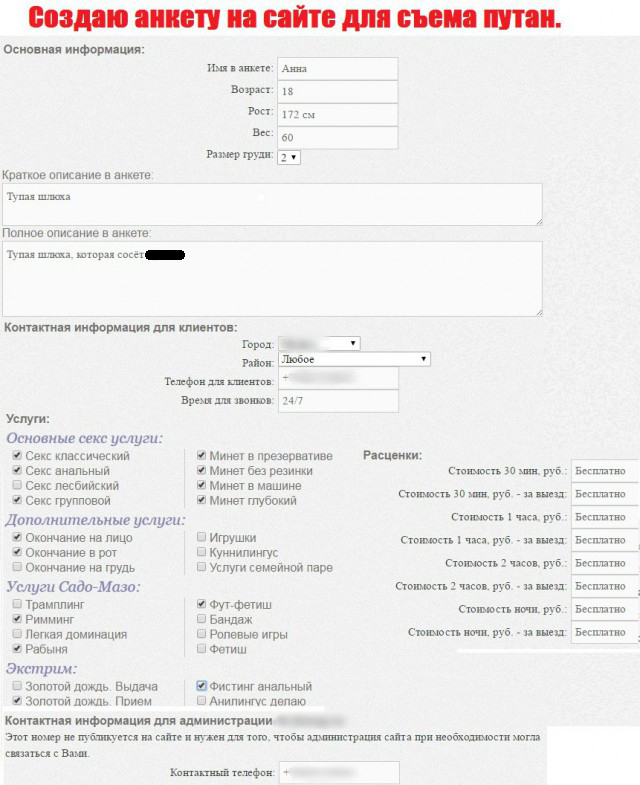Uncheck the "Золотой дождь. Прием" checkbox
The image size is (640, 785).
tap(18, 700)
